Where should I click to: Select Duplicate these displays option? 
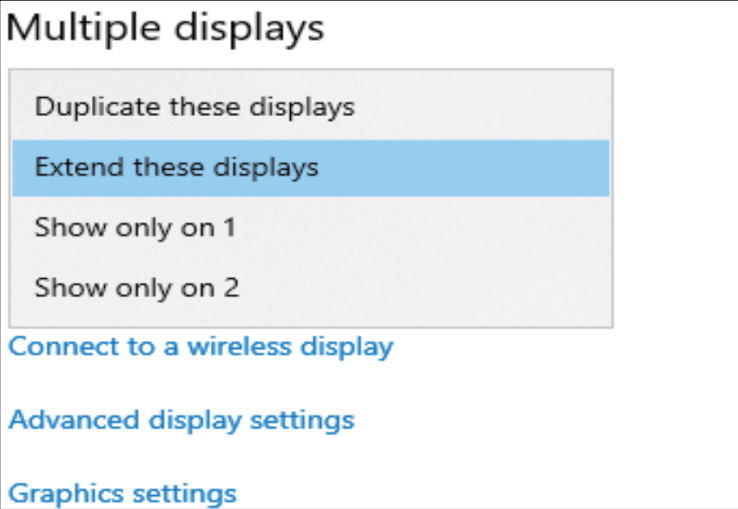[x=194, y=106]
